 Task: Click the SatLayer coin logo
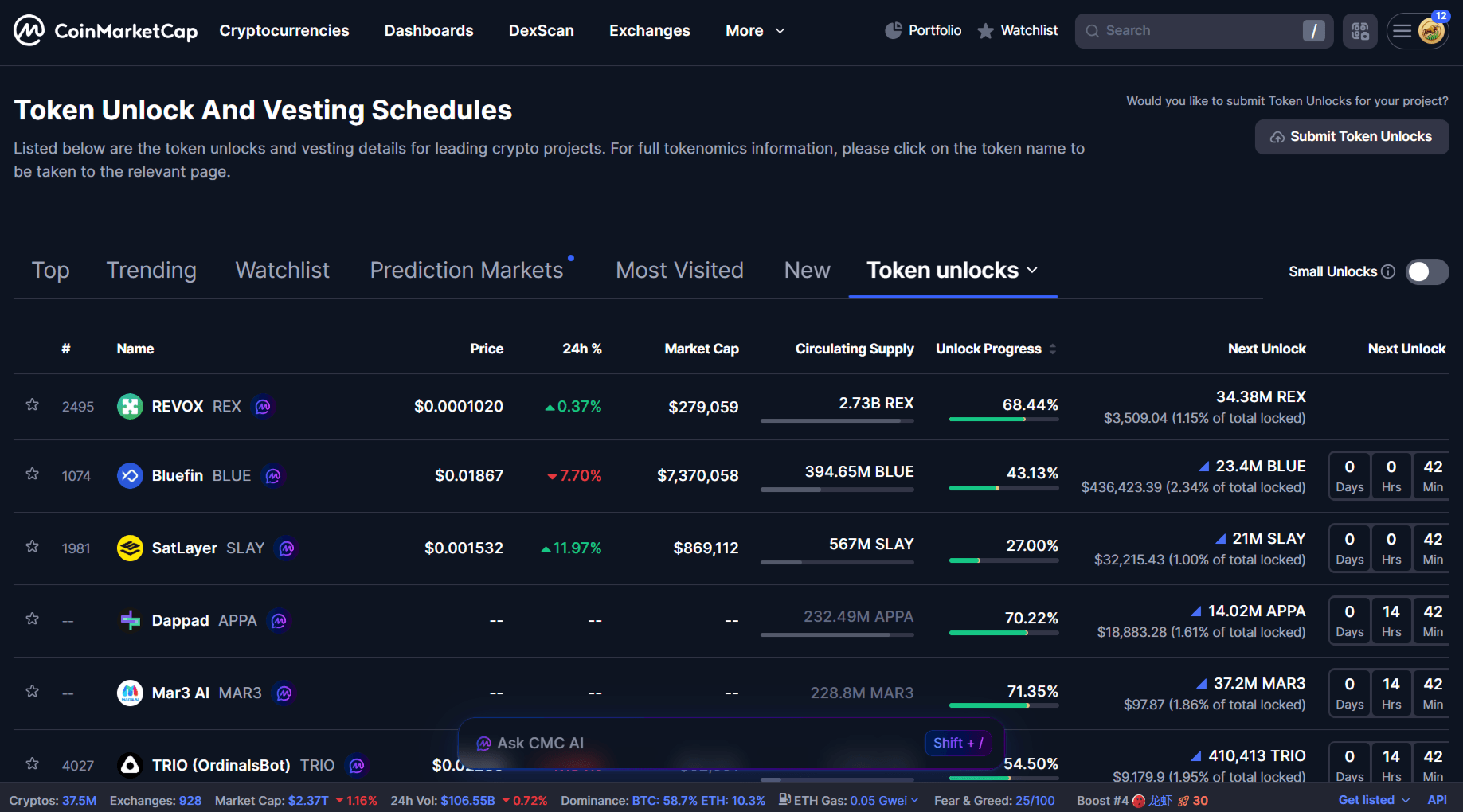pos(130,548)
